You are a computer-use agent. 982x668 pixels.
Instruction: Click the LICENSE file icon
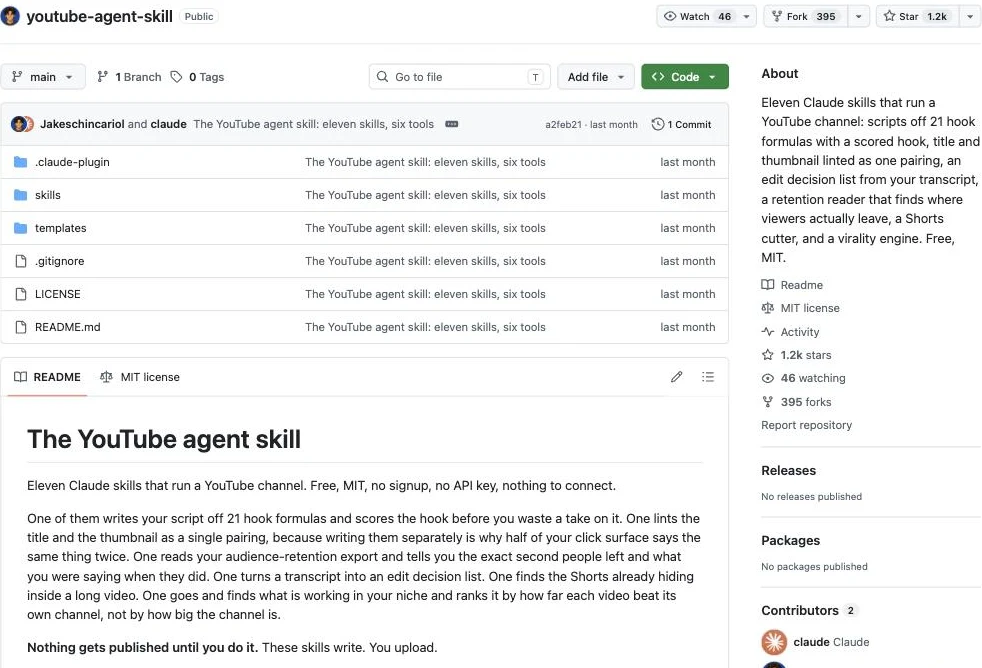coord(21,294)
